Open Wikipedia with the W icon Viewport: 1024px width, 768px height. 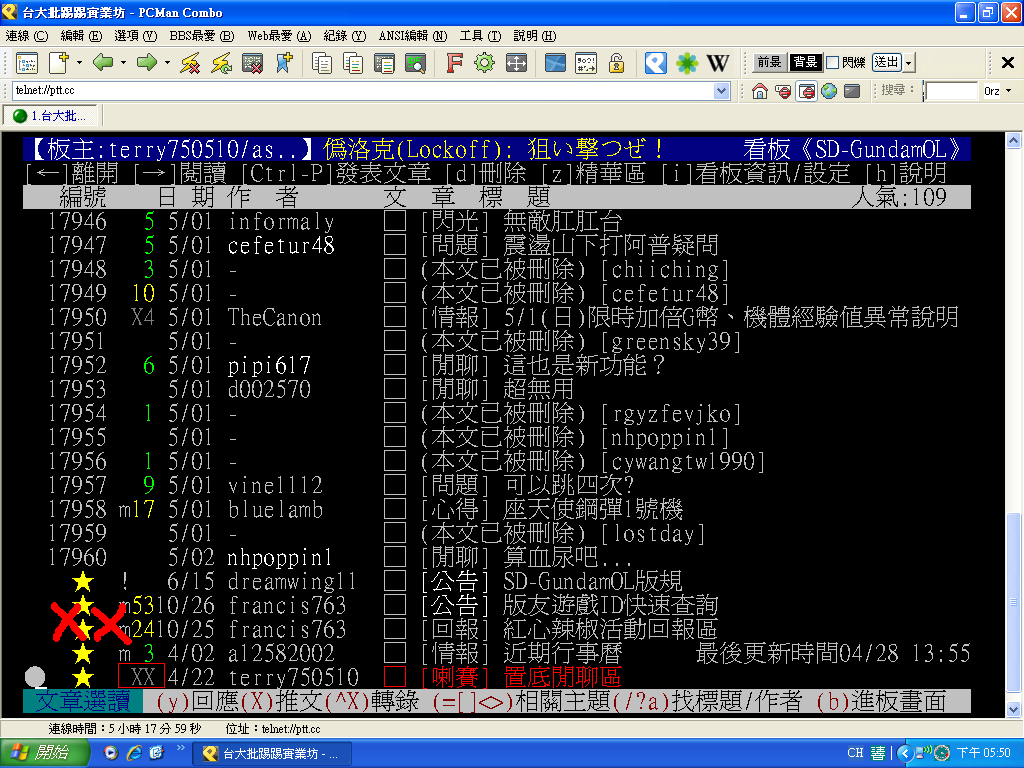(x=718, y=63)
